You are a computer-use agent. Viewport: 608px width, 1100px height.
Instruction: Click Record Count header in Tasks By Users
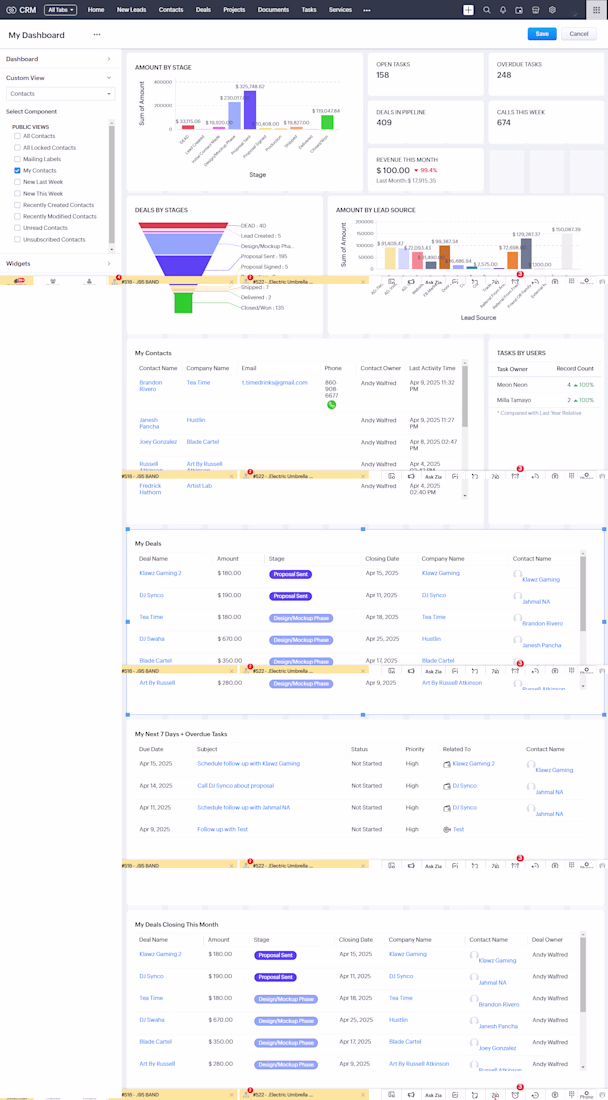[x=575, y=368]
